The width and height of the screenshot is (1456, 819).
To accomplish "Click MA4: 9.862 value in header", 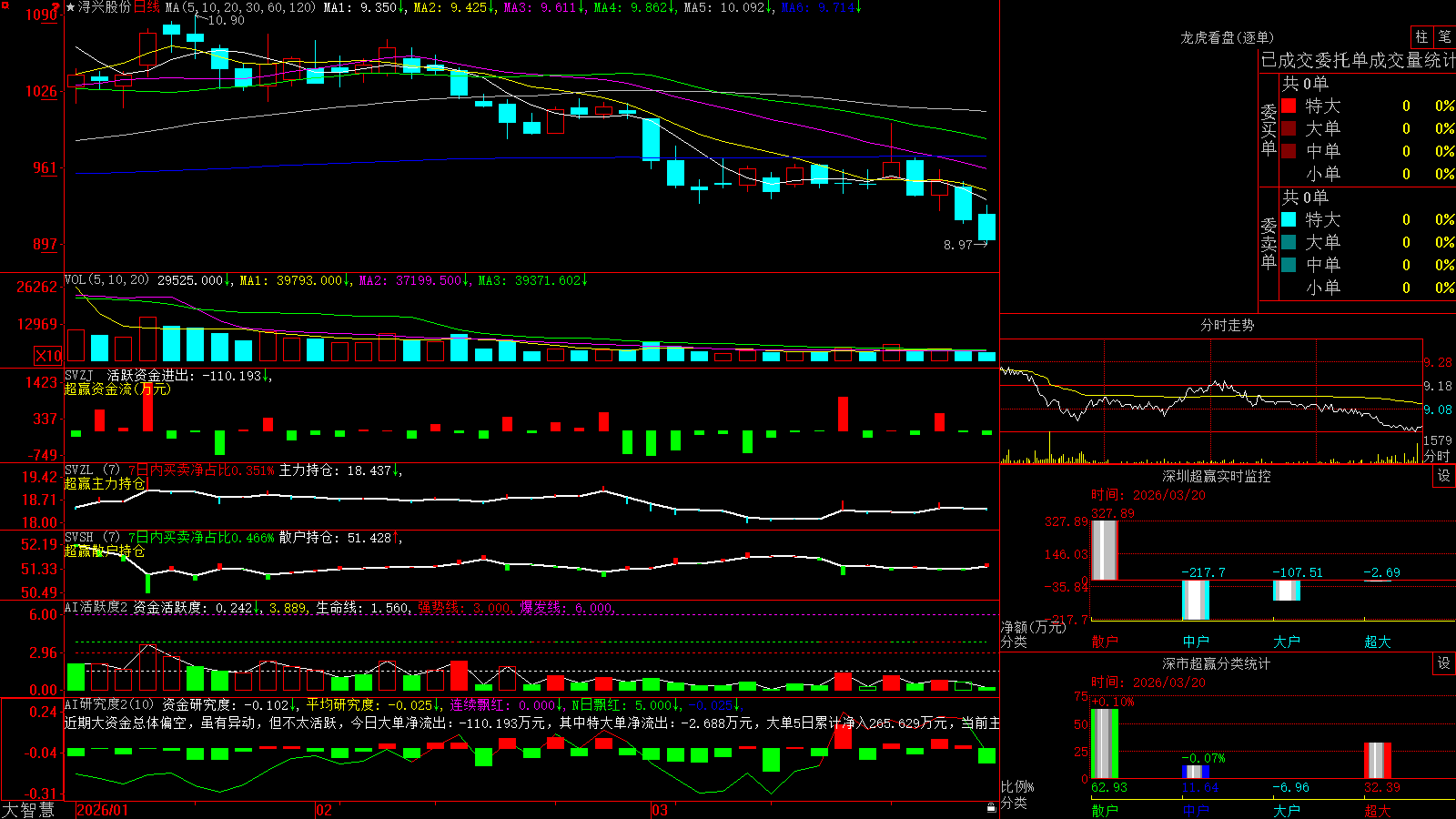I will [634, 7].
